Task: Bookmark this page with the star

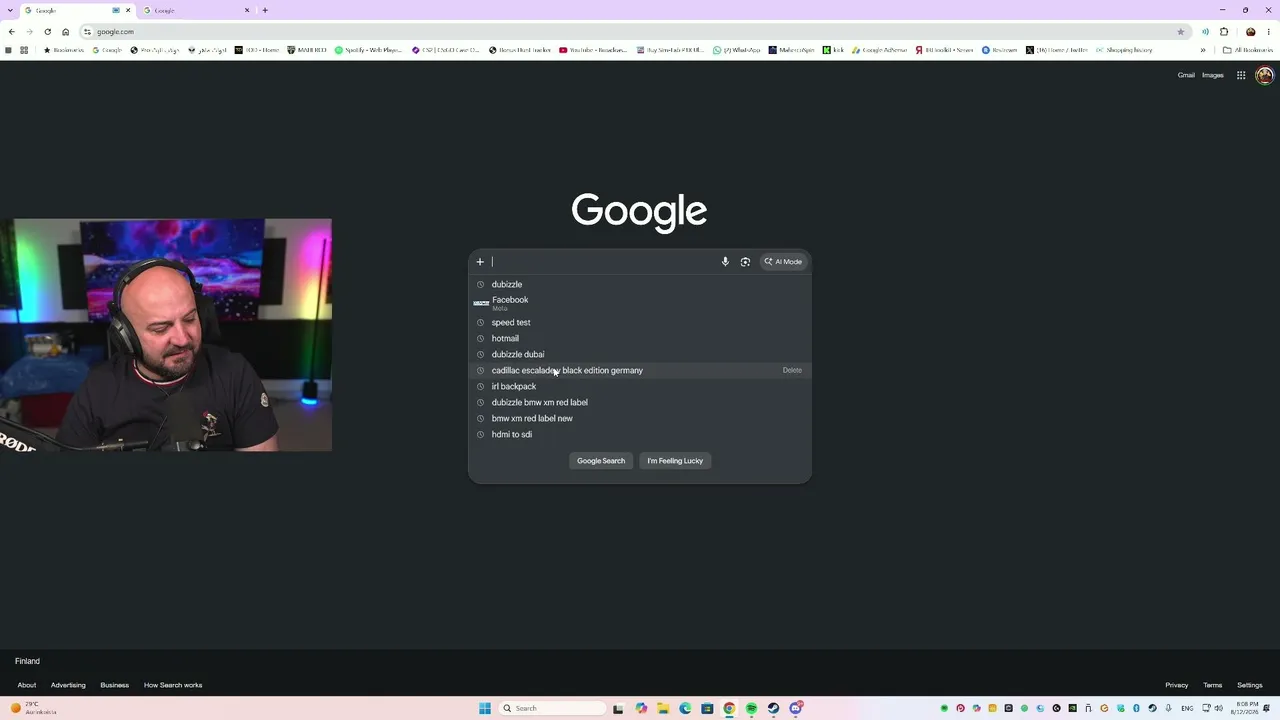Action: [1181, 32]
